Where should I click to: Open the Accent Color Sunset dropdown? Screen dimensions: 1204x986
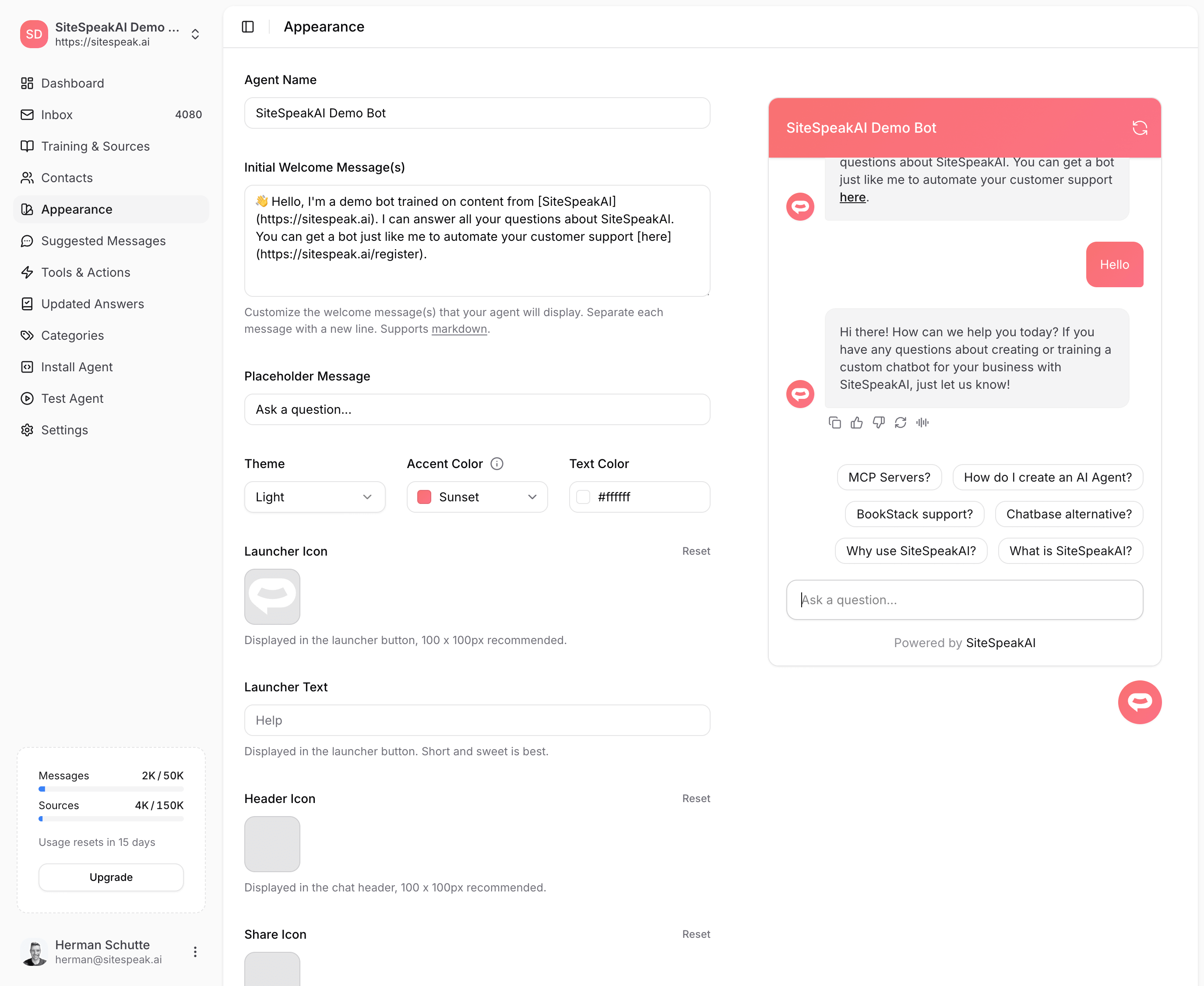477,497
